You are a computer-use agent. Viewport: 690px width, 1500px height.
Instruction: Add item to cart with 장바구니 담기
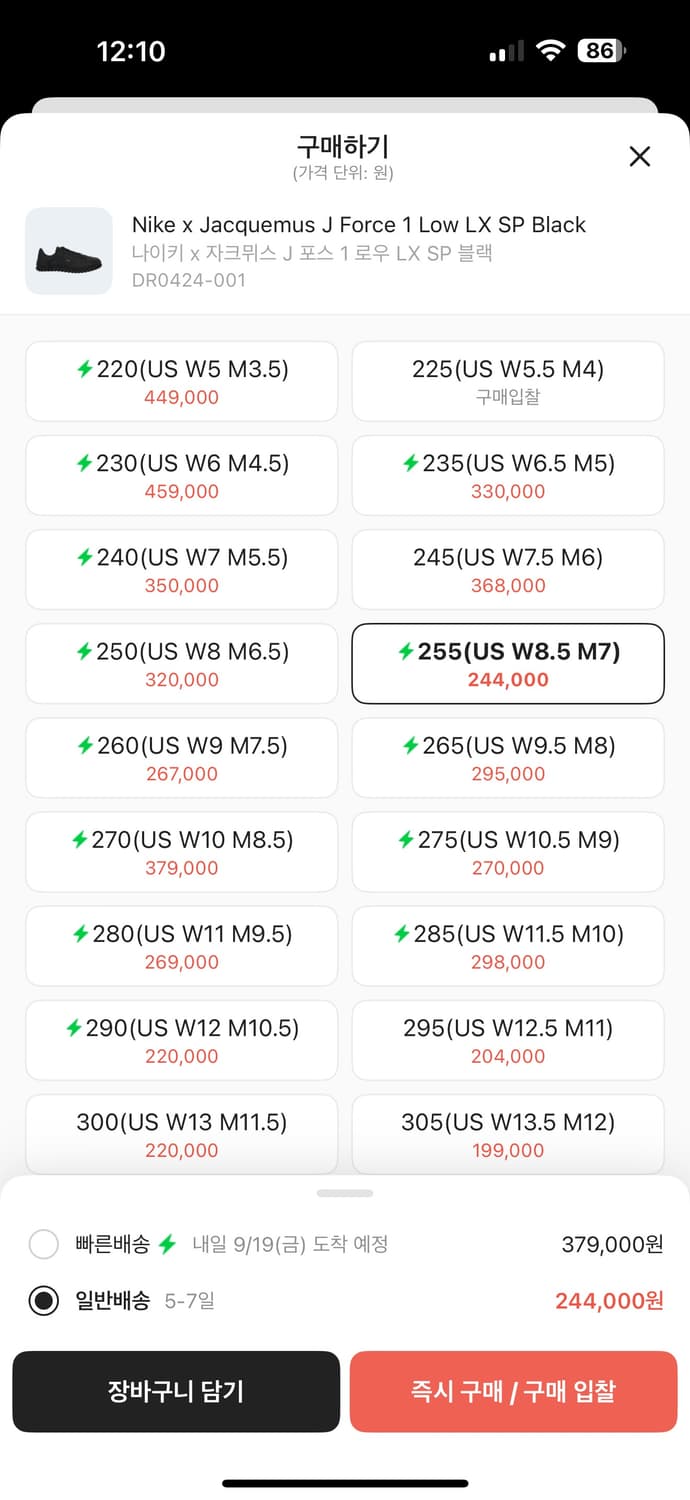pos(176,1391)
